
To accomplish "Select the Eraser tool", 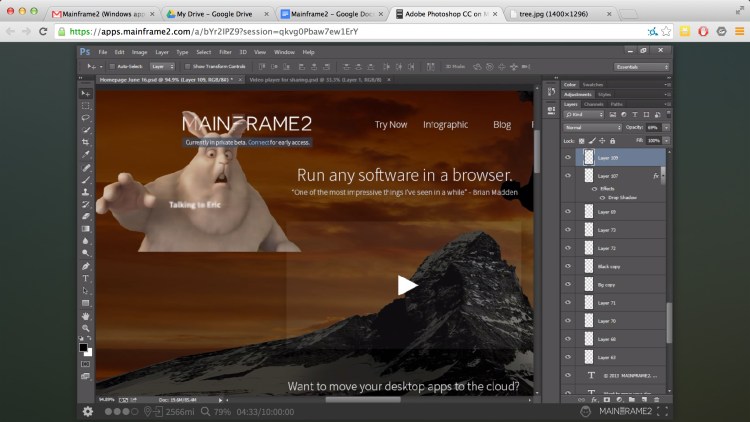I will 86,216.
